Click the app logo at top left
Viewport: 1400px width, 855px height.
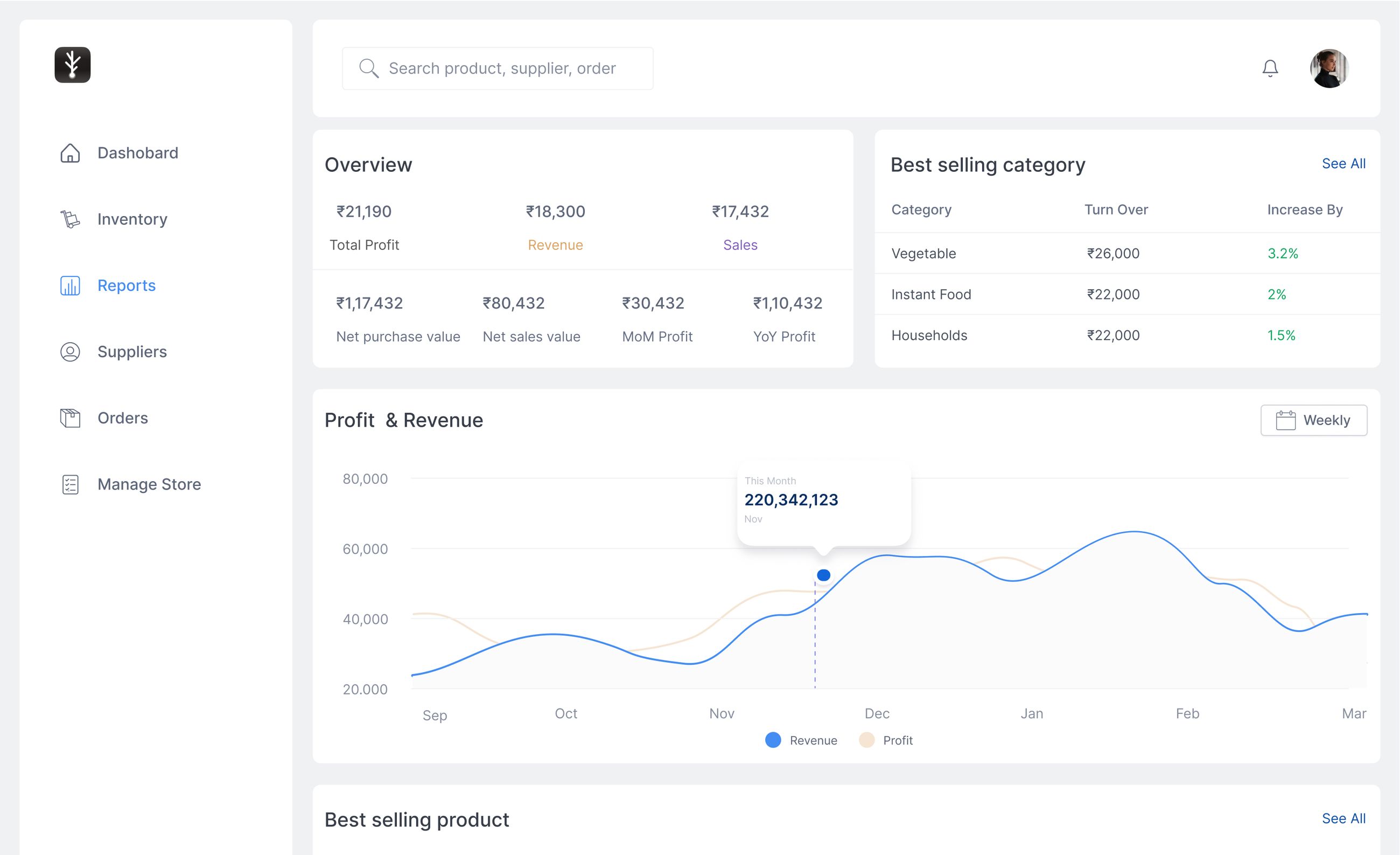pyautogui.click(x=72, y=65)
